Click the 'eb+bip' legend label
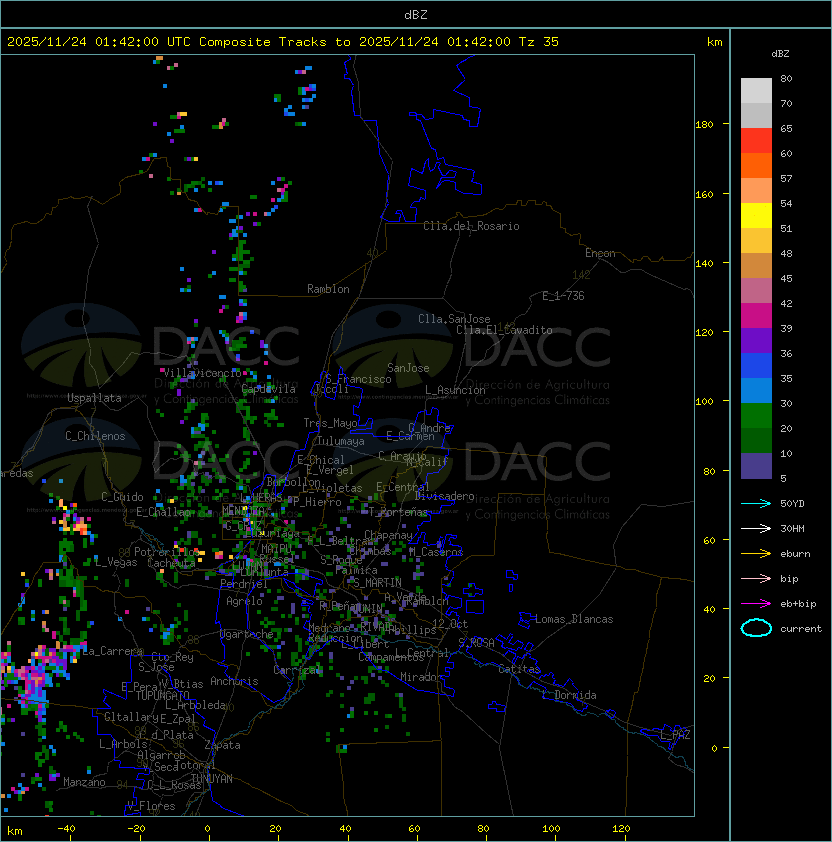The width and height of the screenshot is (832, 842). click(x=798, y=604)
